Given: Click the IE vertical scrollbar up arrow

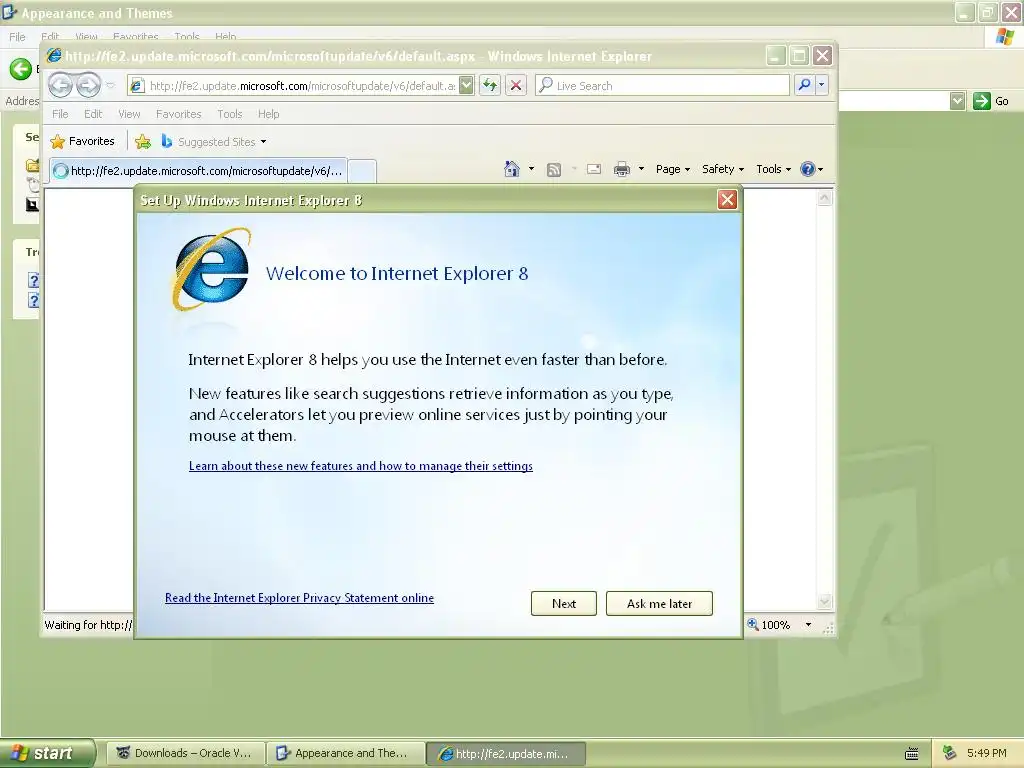Looking at the screenshot, I should (825, 197).
